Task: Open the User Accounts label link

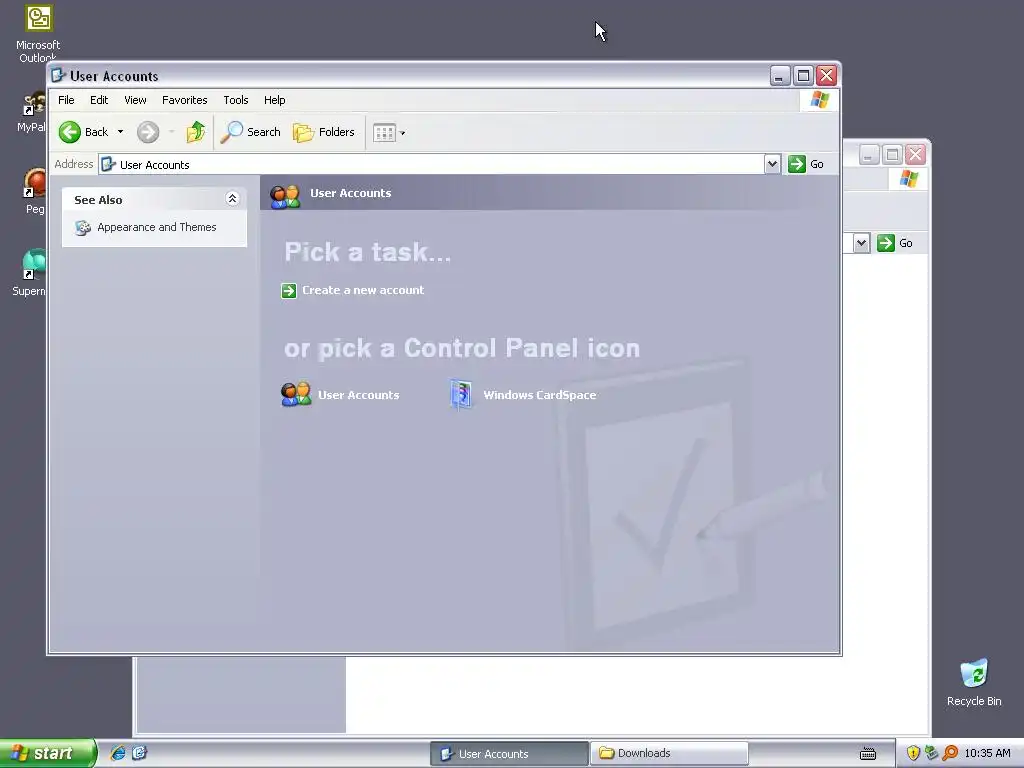Action: pyautogui.click(x=359, y=395)
